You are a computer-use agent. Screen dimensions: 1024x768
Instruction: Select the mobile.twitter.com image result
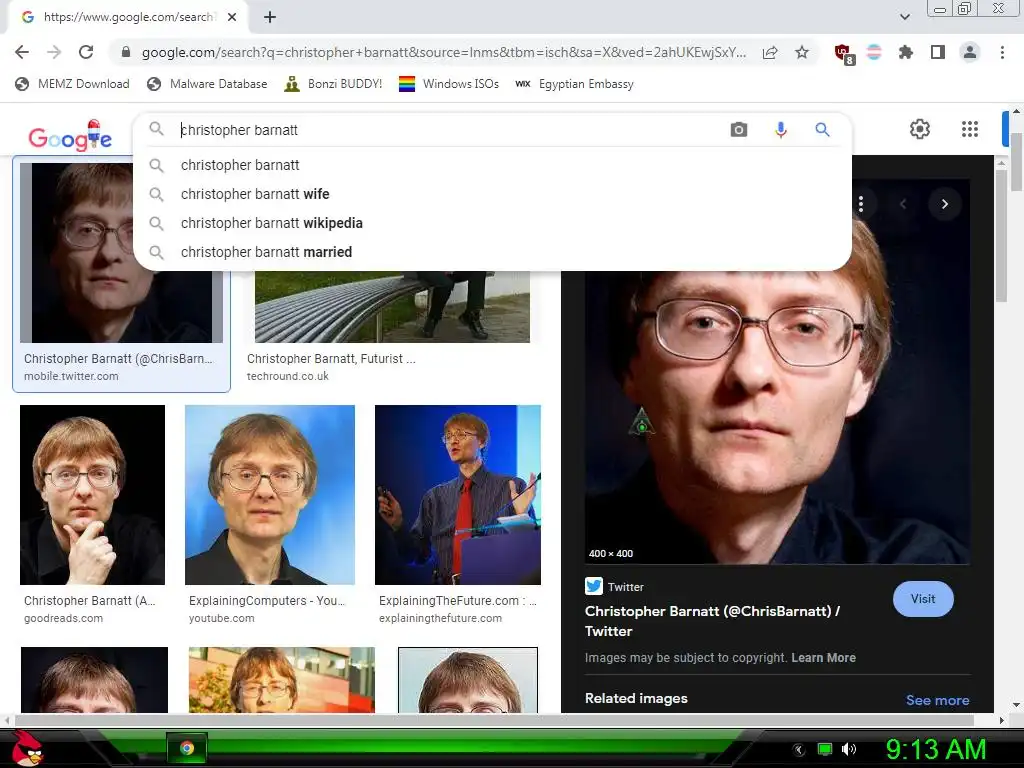(x=121, y=274)
